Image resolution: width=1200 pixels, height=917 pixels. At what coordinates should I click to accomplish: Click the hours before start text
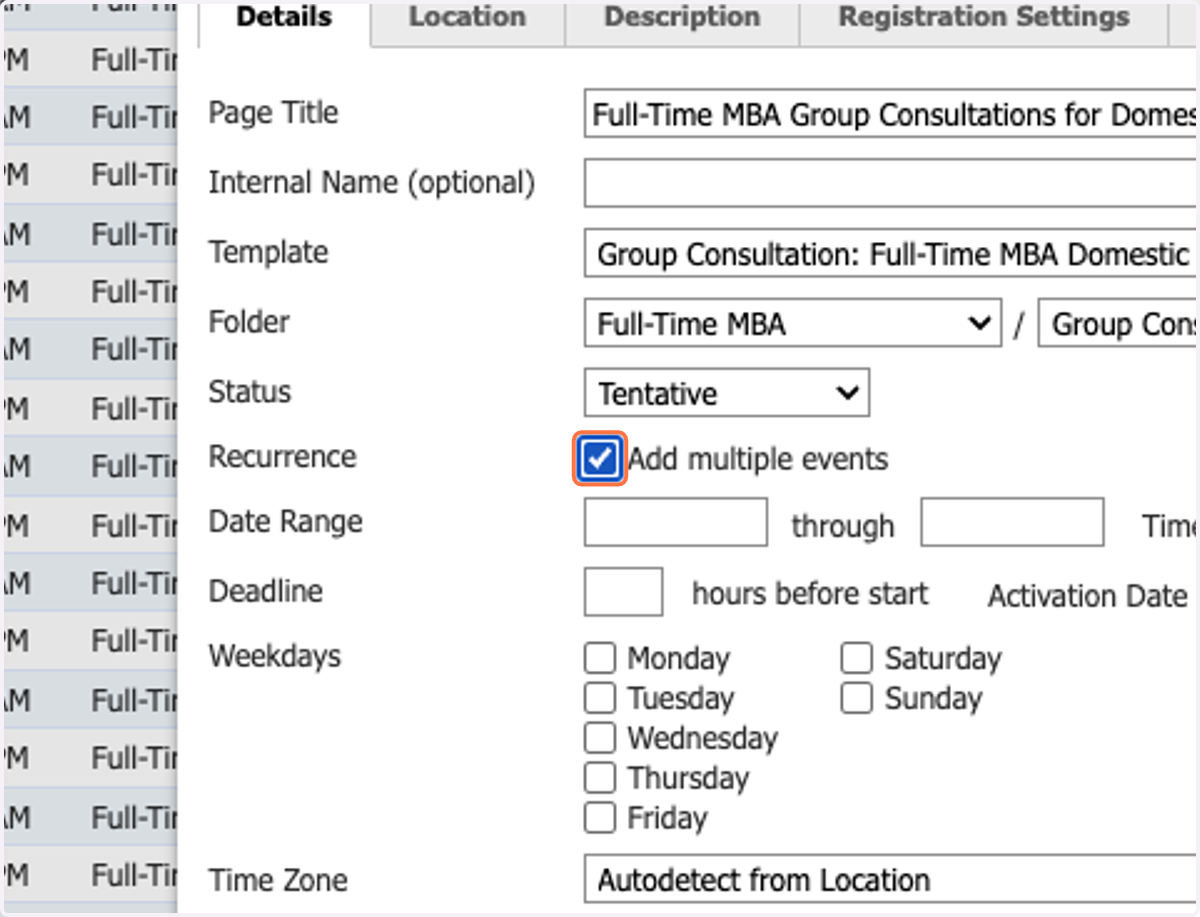pos(810,594)
